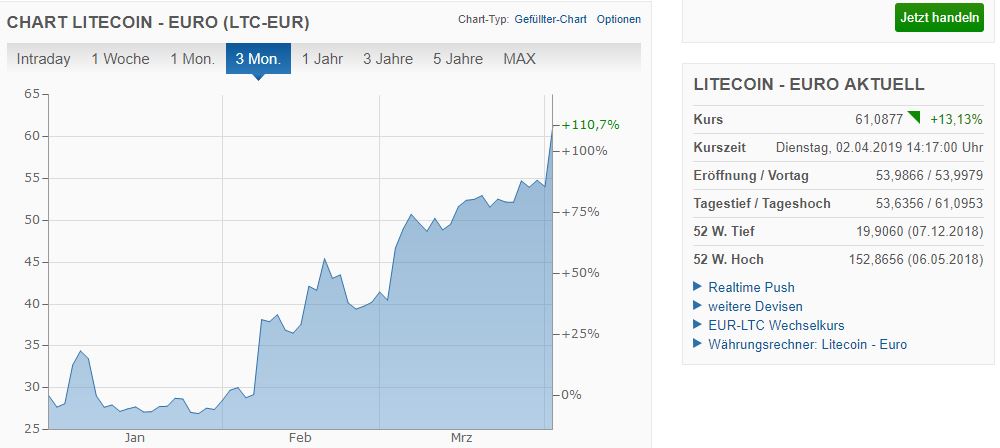The image size is (1000, 448).
Task: Open Währungsrechner: Litecoin - Euro link
Action: 807,344
